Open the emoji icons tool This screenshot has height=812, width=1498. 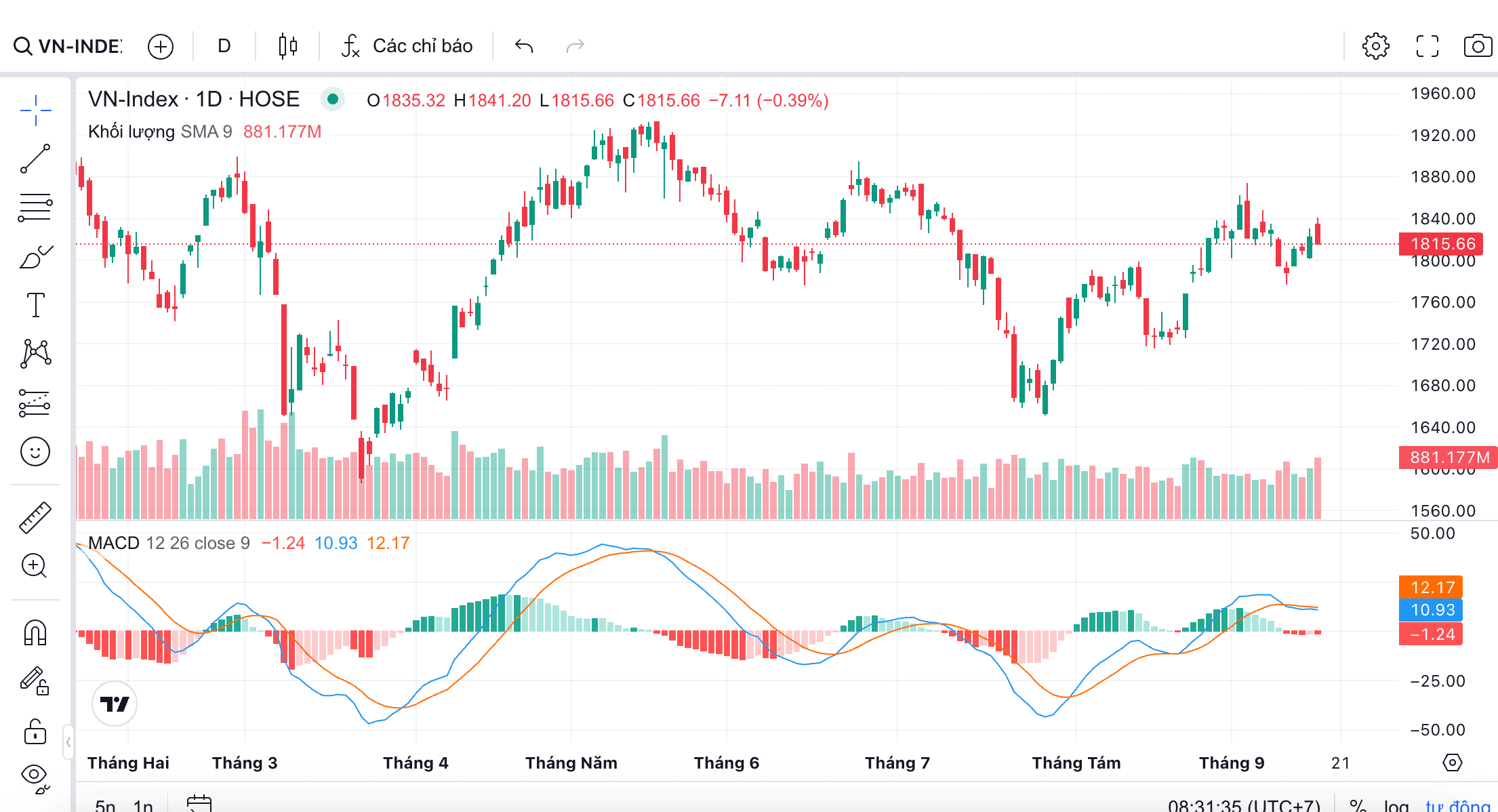click(x=35, y=451)
